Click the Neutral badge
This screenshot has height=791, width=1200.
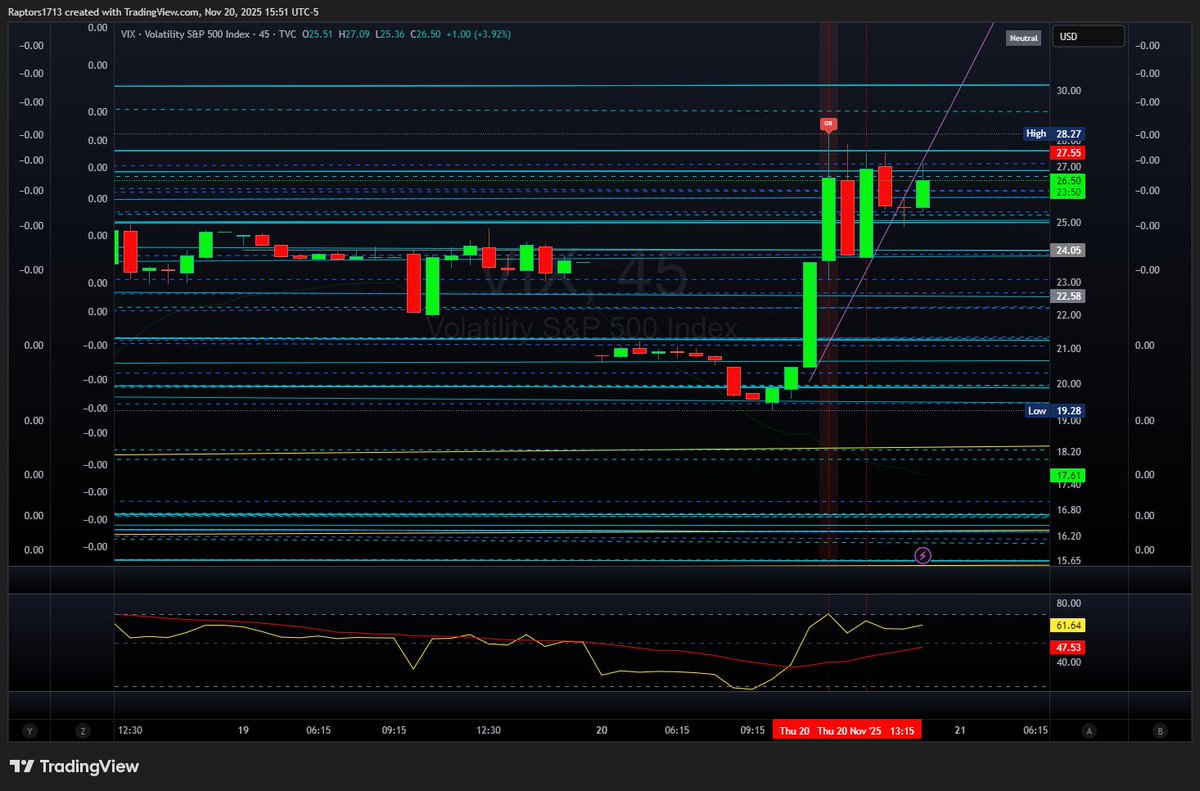click(1024, 38)
